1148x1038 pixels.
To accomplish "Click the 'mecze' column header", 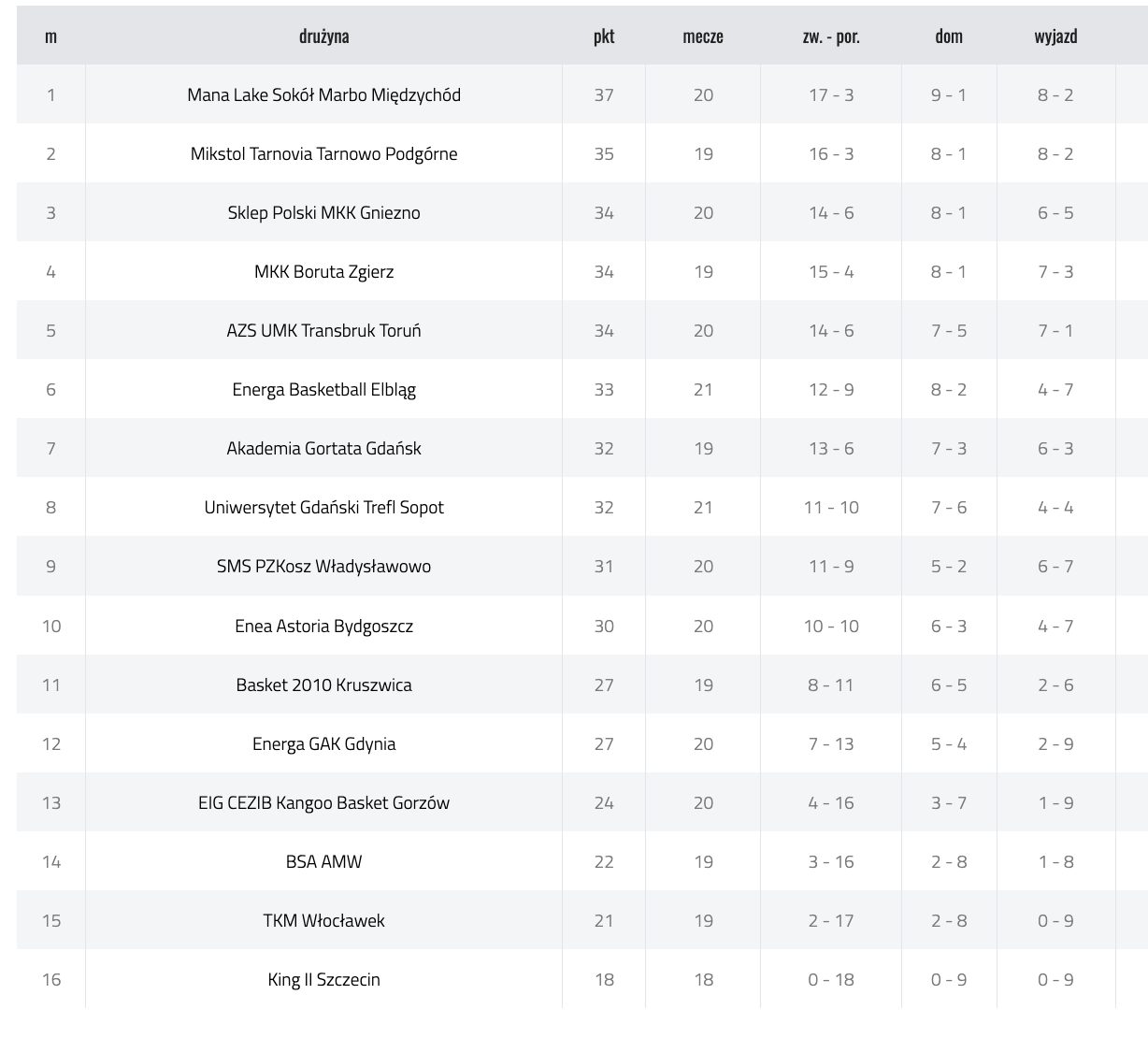I will click(703, 36).
